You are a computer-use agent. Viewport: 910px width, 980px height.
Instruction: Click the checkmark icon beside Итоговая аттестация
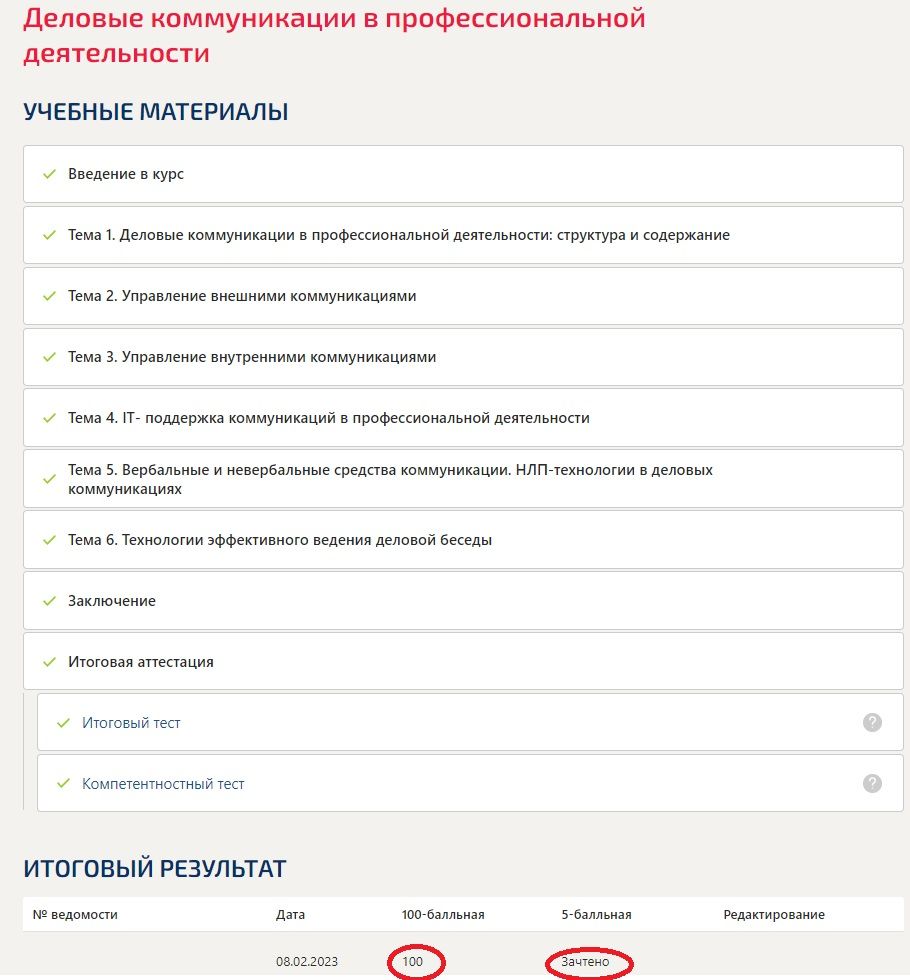click(x=49, y=662)
